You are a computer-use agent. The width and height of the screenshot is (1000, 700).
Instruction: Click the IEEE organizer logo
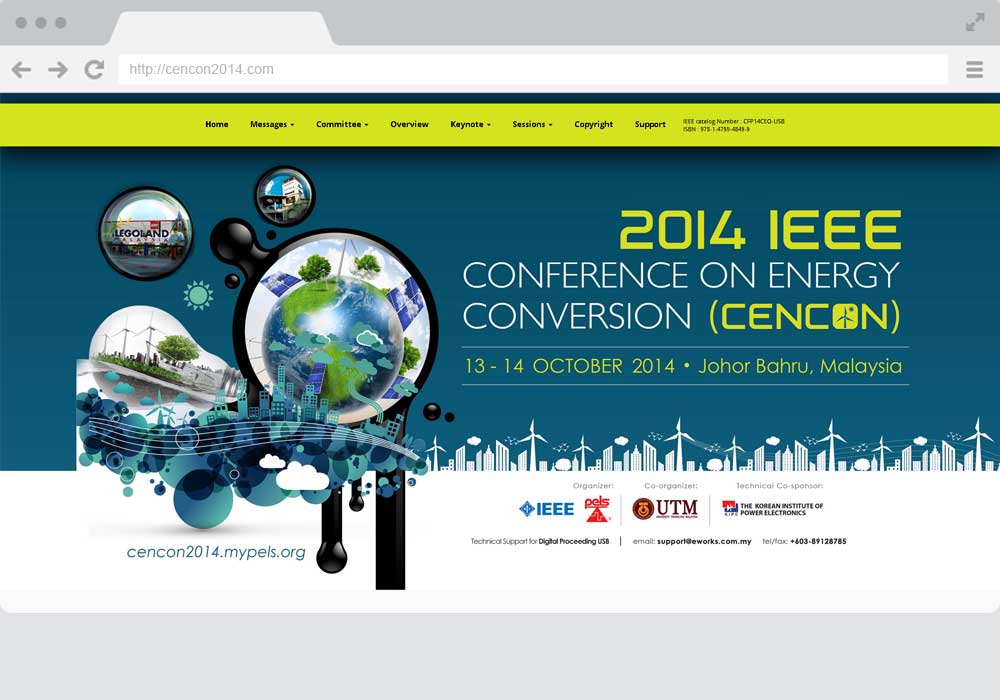click(547, 509)
